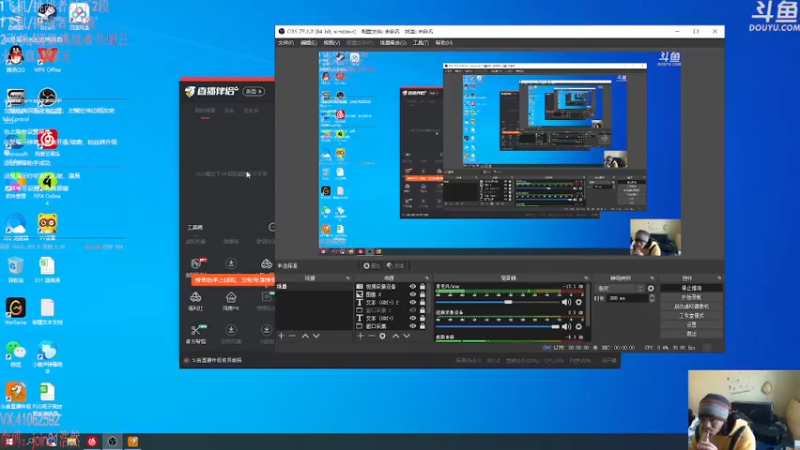Pop out the Sources dock panel
The width and height of the screenshot is (800, 450).
pyautogui.click(x=427, y=278)
